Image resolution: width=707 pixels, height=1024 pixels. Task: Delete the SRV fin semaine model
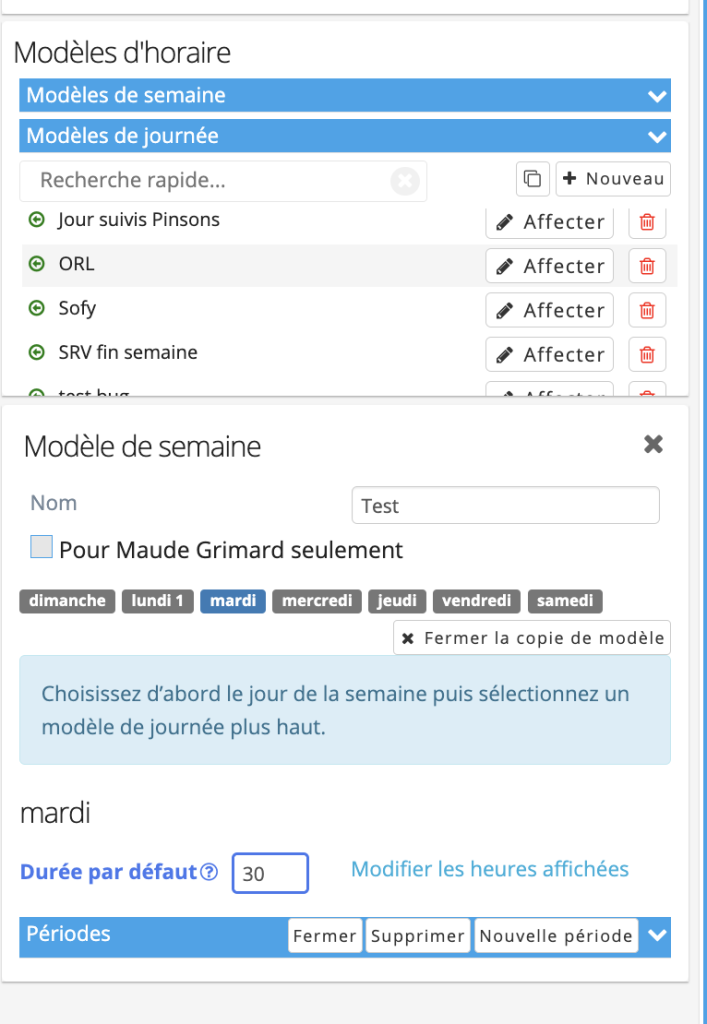click(x=647, y=355)
